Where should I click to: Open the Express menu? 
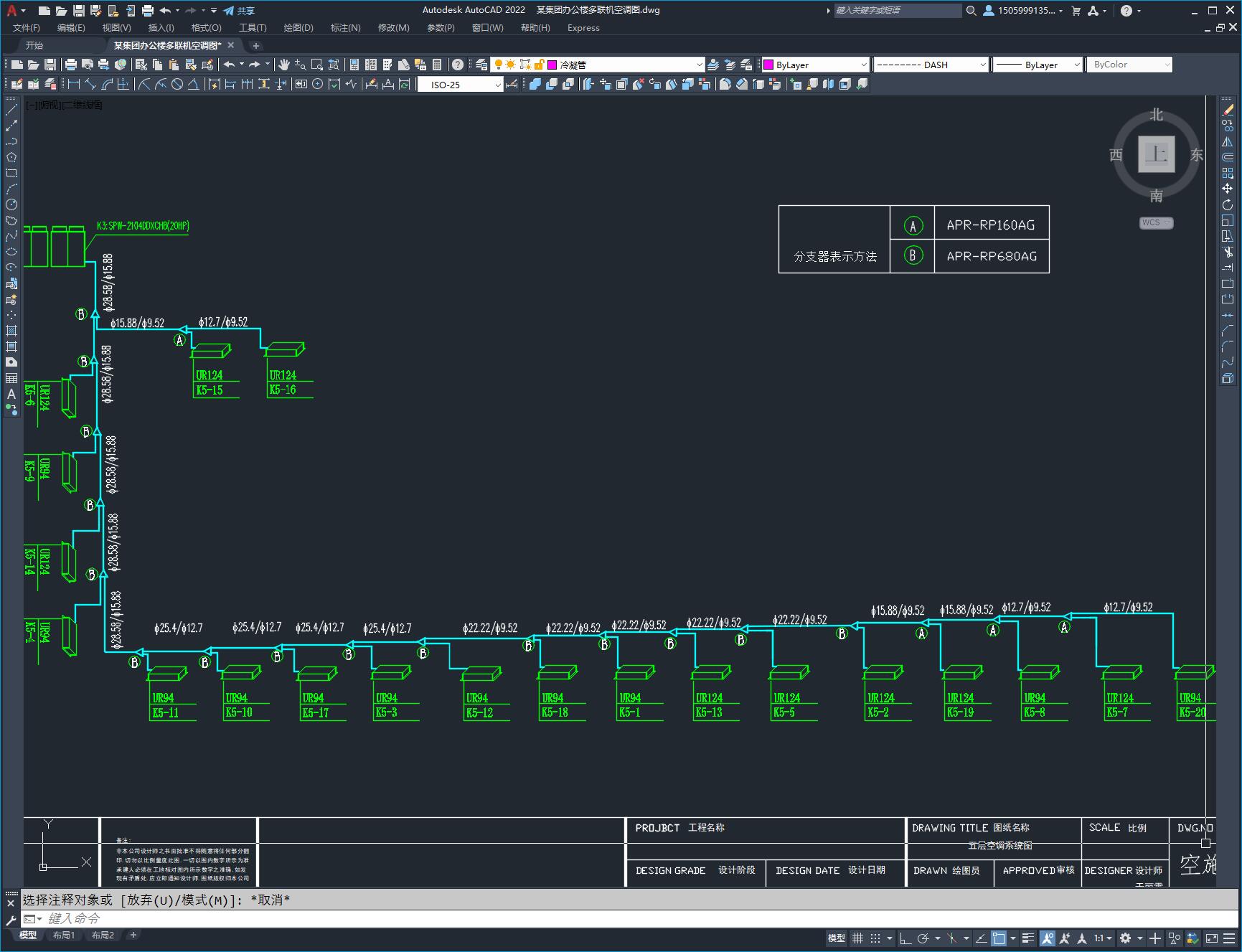(x=583, y=28)
